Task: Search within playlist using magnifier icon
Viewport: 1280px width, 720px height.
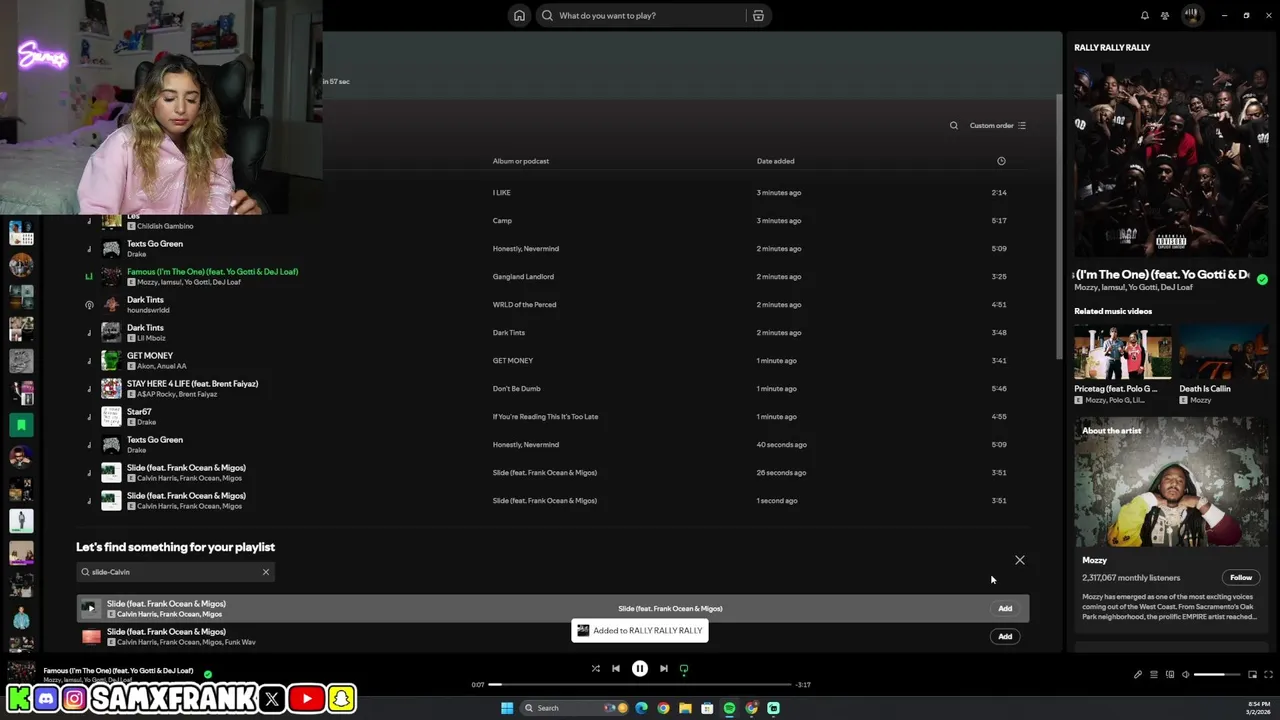Action: 954,125
